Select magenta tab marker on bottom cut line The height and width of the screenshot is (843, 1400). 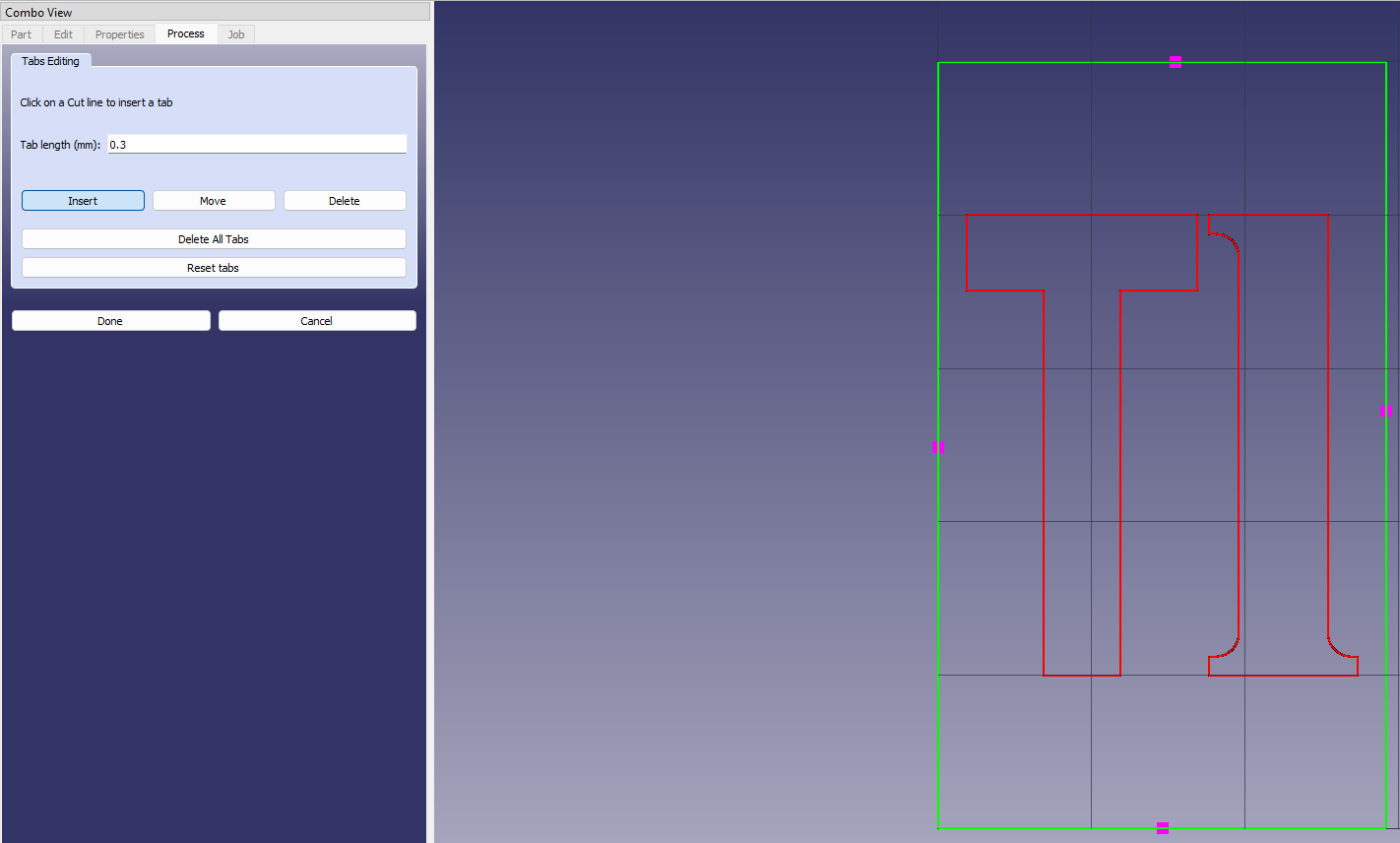click(1163, 828)
